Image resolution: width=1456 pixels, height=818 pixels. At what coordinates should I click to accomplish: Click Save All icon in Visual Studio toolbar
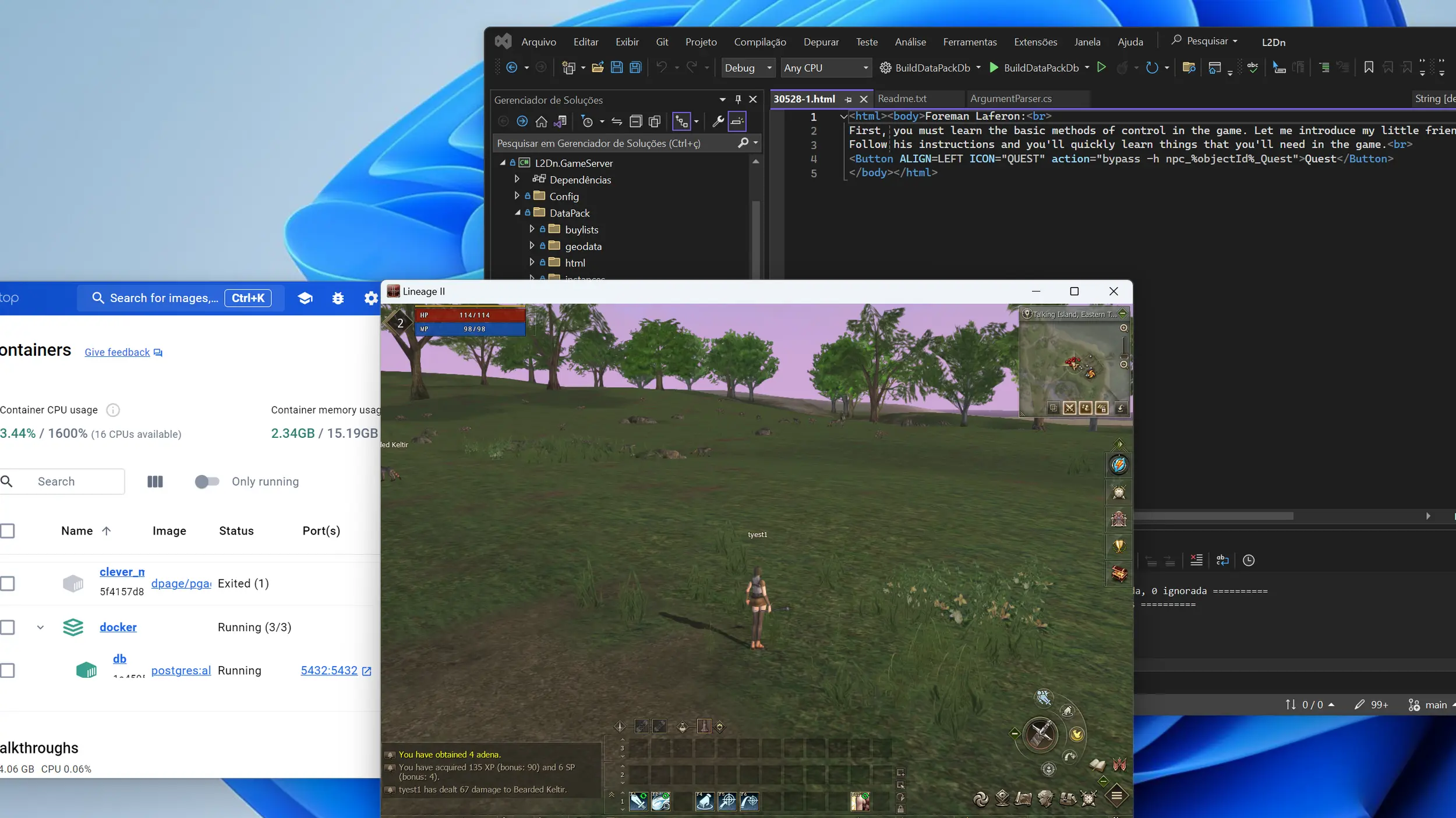click(x=635, y=68)
